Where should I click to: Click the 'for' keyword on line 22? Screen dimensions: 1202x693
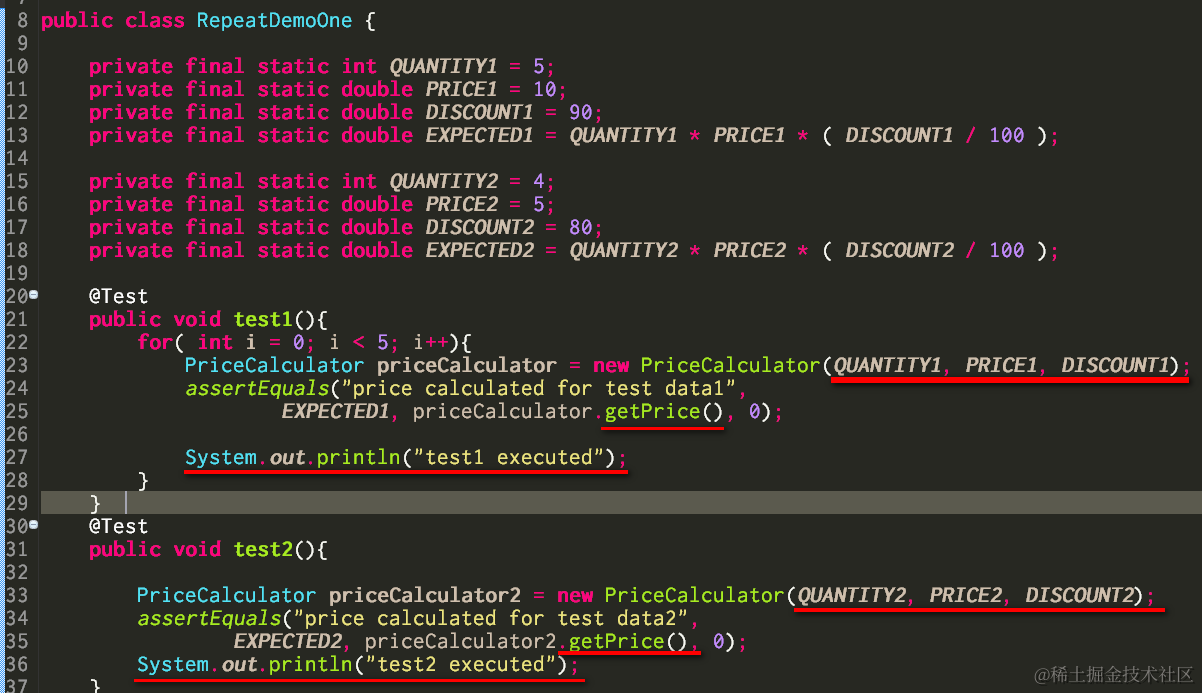pyautogui.click(x=154, y=342)
